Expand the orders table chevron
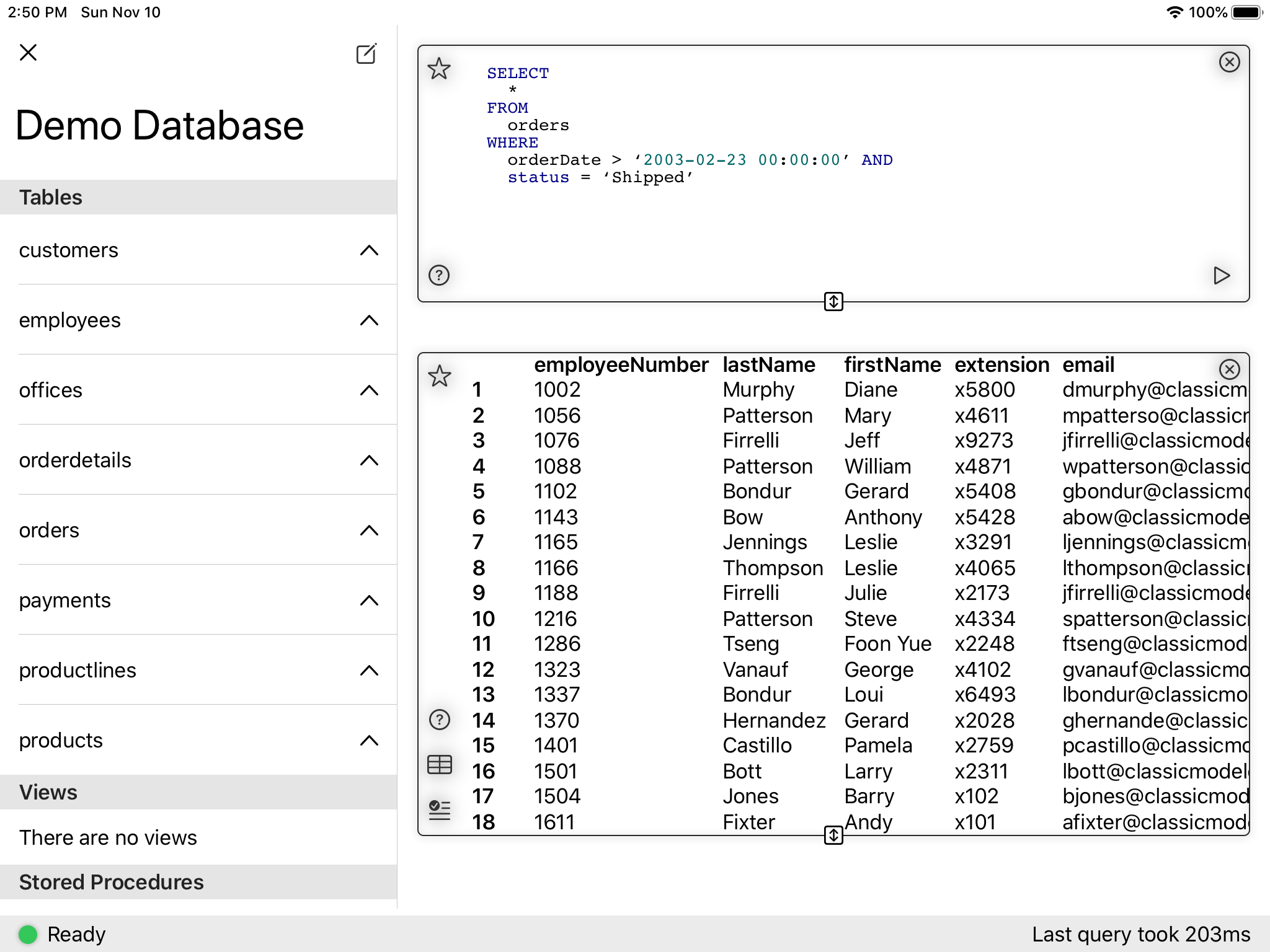 pos(369,531)
